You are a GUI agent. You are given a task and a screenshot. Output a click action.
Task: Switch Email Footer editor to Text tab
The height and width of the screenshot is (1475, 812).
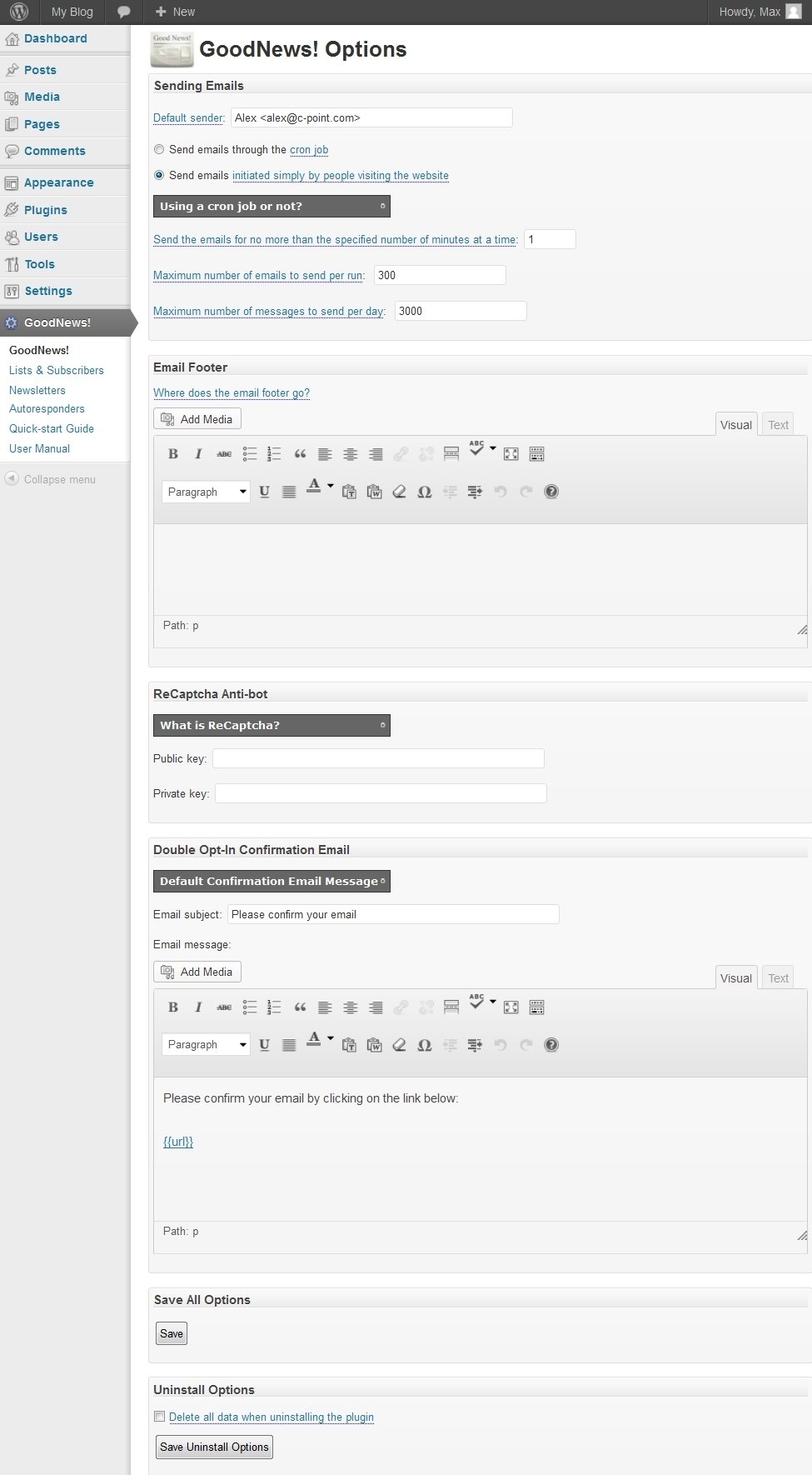[x=779, y=425]
